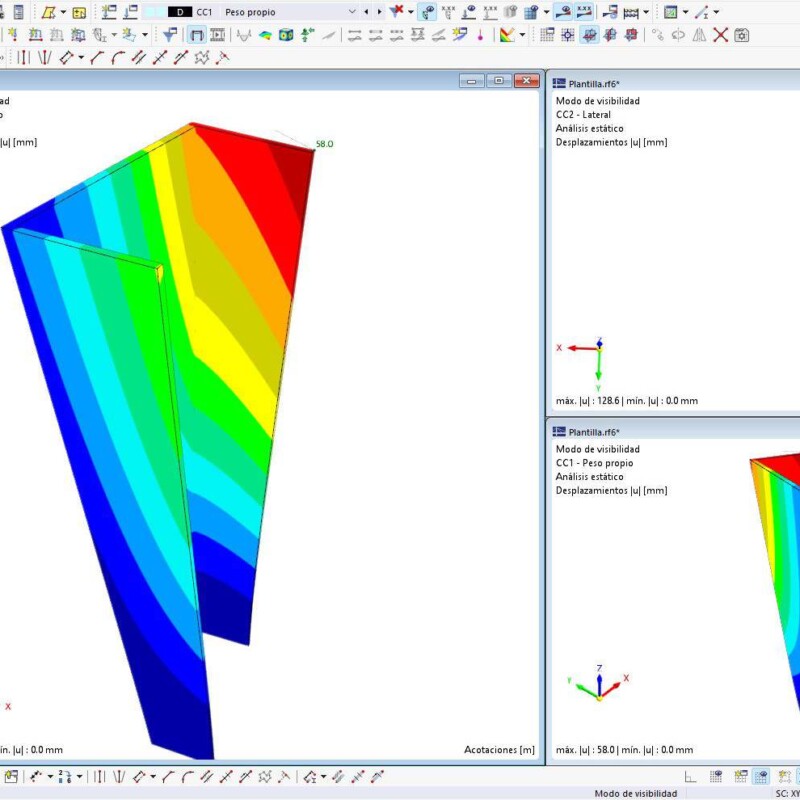Click the yellow surface tool icon

click(x=48, y=12)
